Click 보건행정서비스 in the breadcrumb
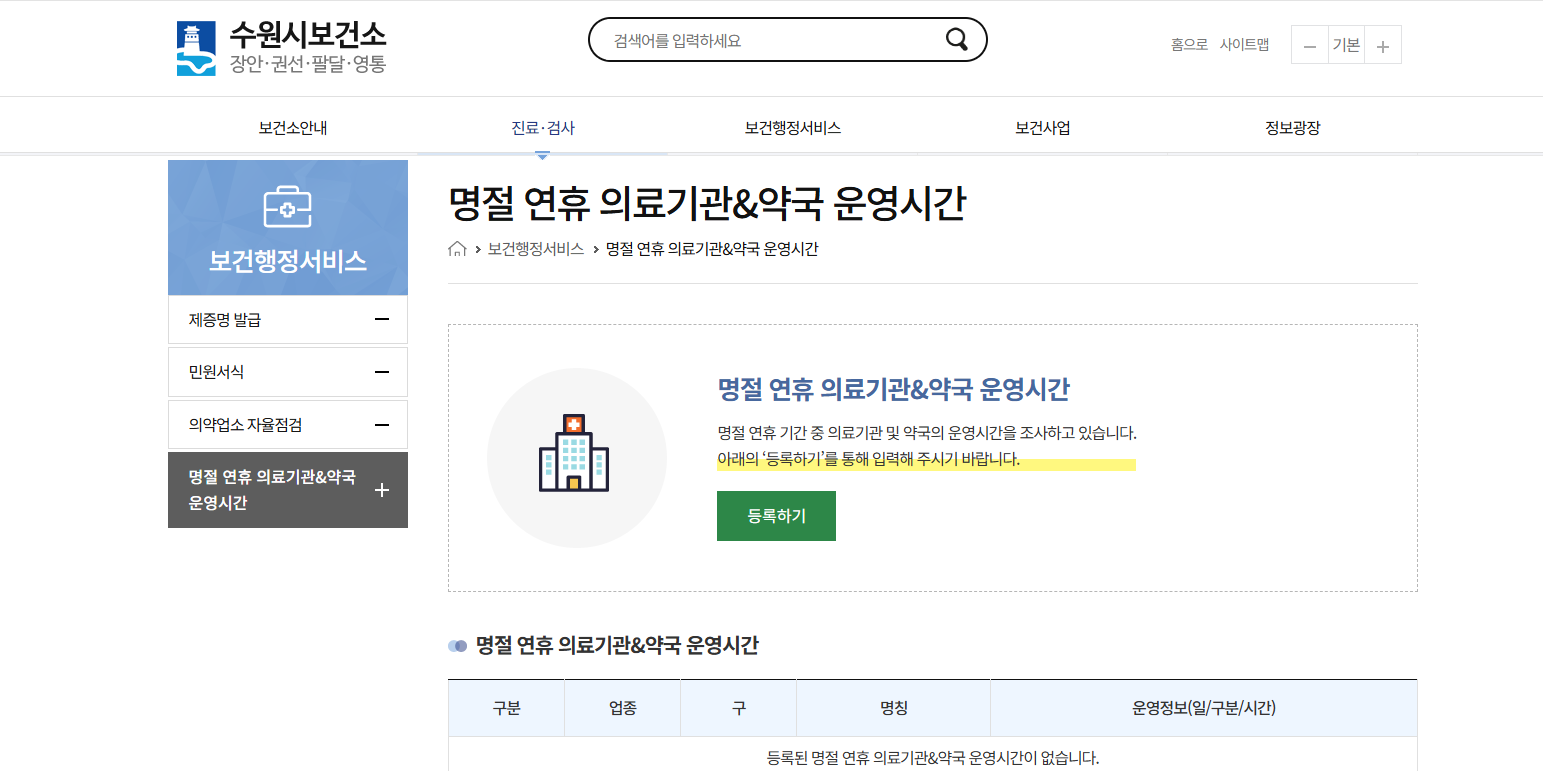This screenshot has width=1543, height=771. (x=536, y=249)
